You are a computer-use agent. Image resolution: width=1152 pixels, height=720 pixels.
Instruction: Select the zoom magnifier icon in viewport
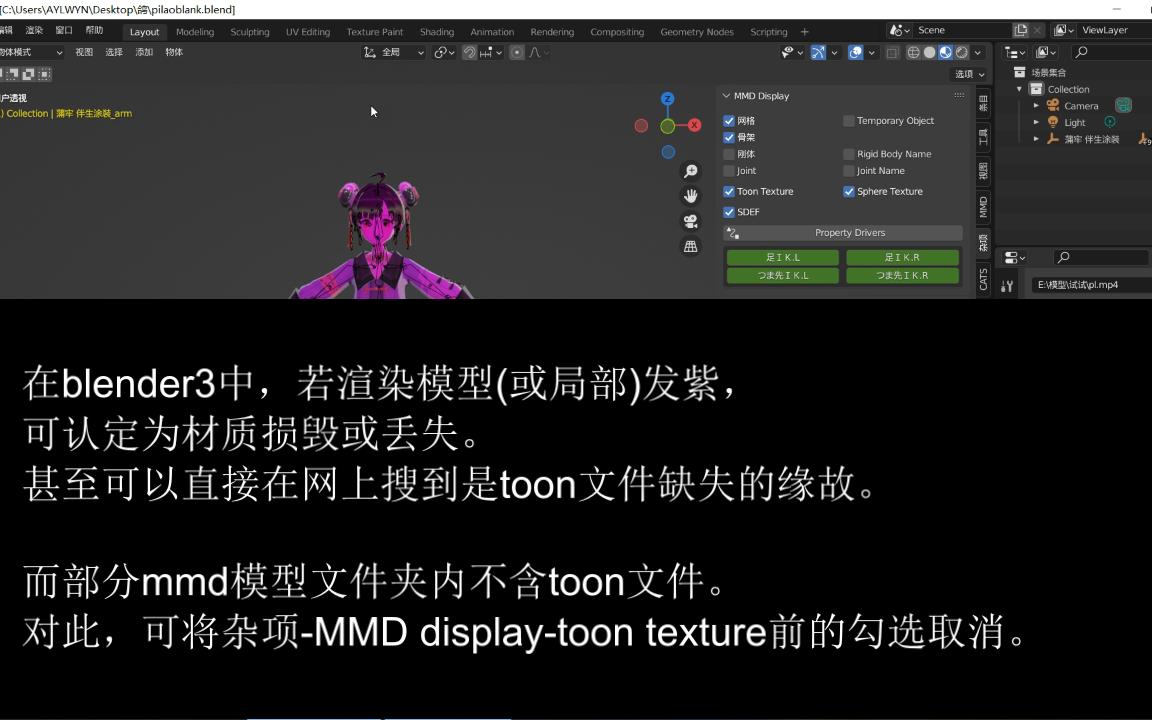click(x=690, y=171)
